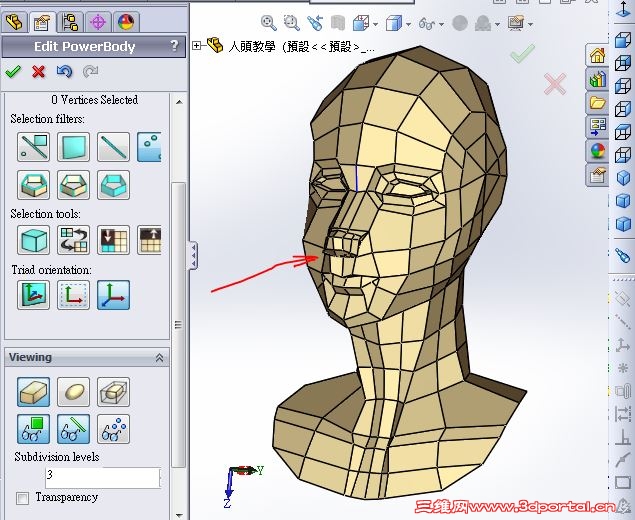This screenshot has height=520, width=635.
Task: Expand the 人頭教學 flyout tree node
Action: 197,45
